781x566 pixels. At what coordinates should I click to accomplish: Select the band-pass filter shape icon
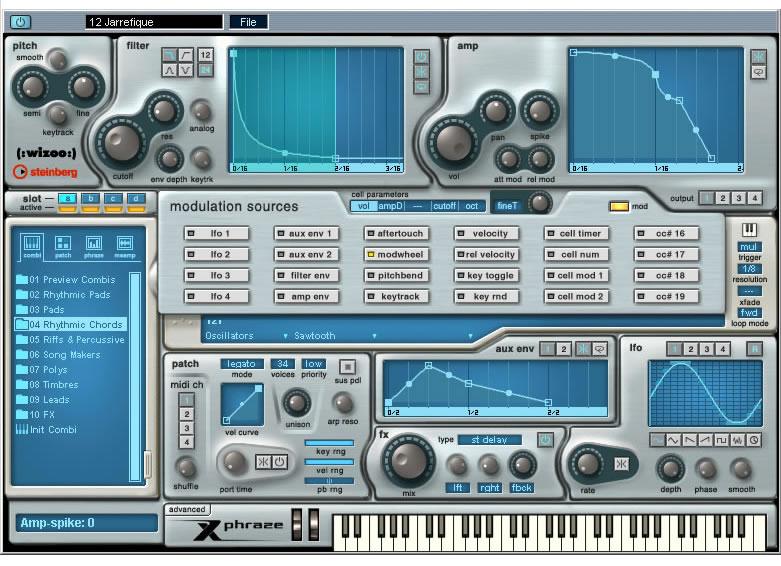click(169, 70)
